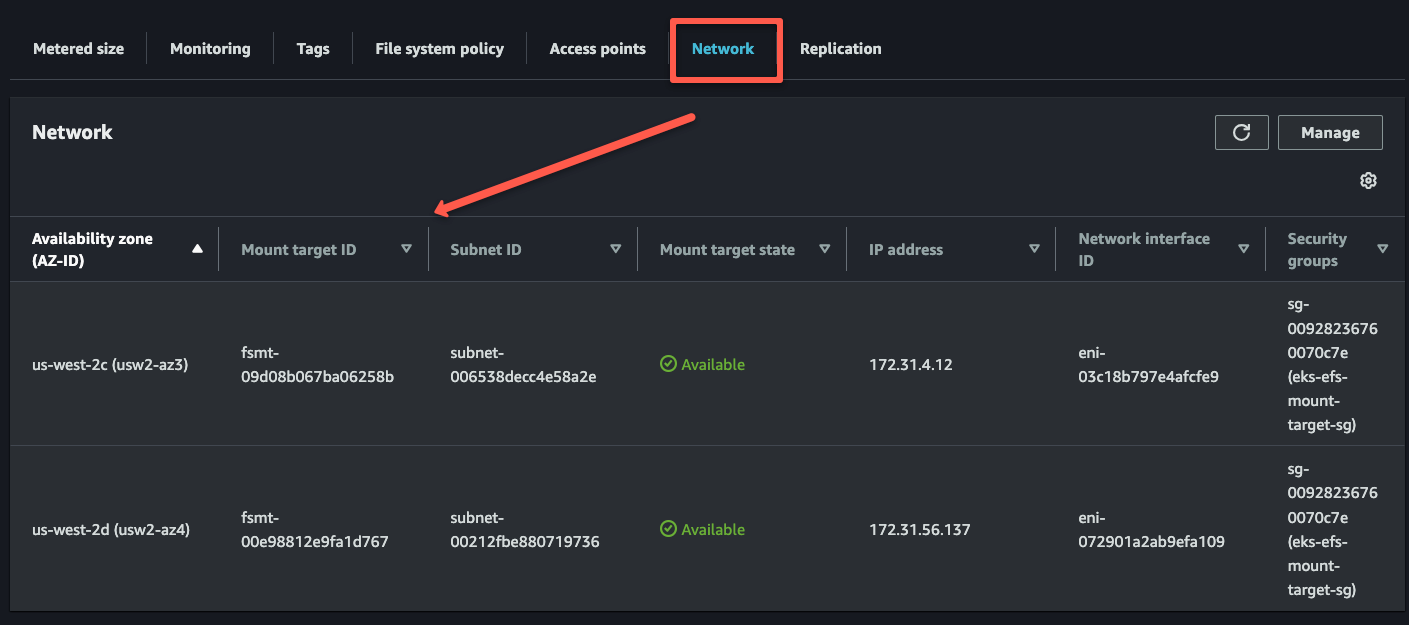Click the Available status icon for us-west-2d

[x=669, y=529]
